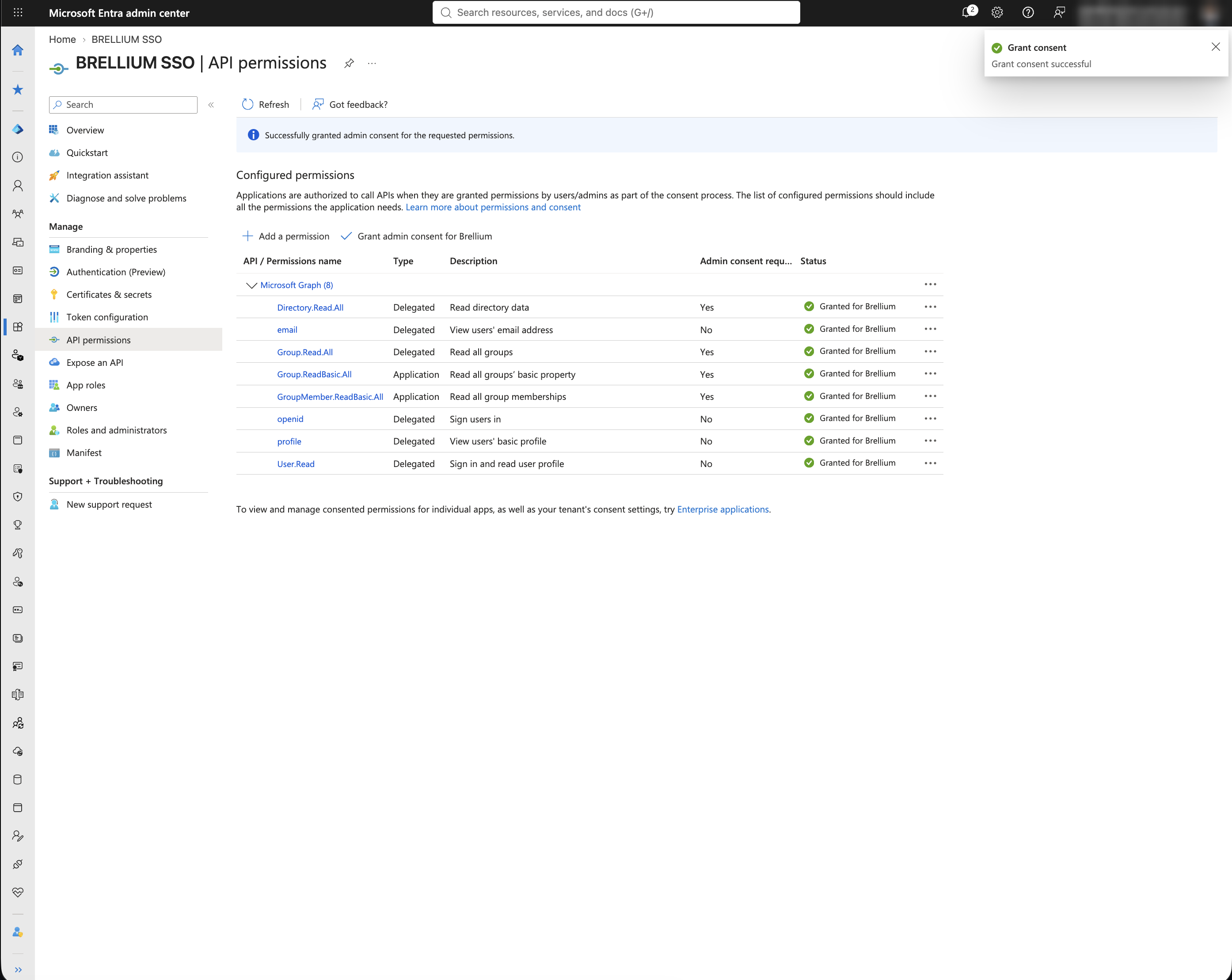Click Add a permission

tap(286, 236)
